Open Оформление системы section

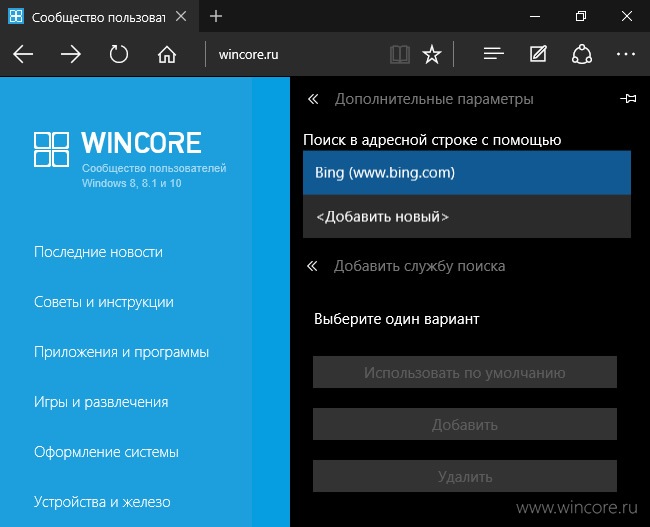(x=106, y=452)
